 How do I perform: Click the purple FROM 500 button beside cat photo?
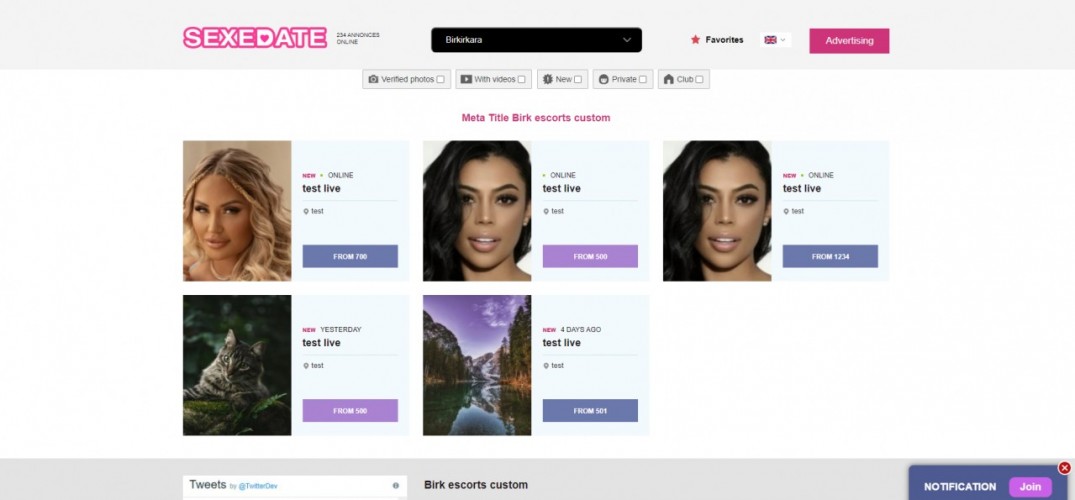[x=350, y=411]
